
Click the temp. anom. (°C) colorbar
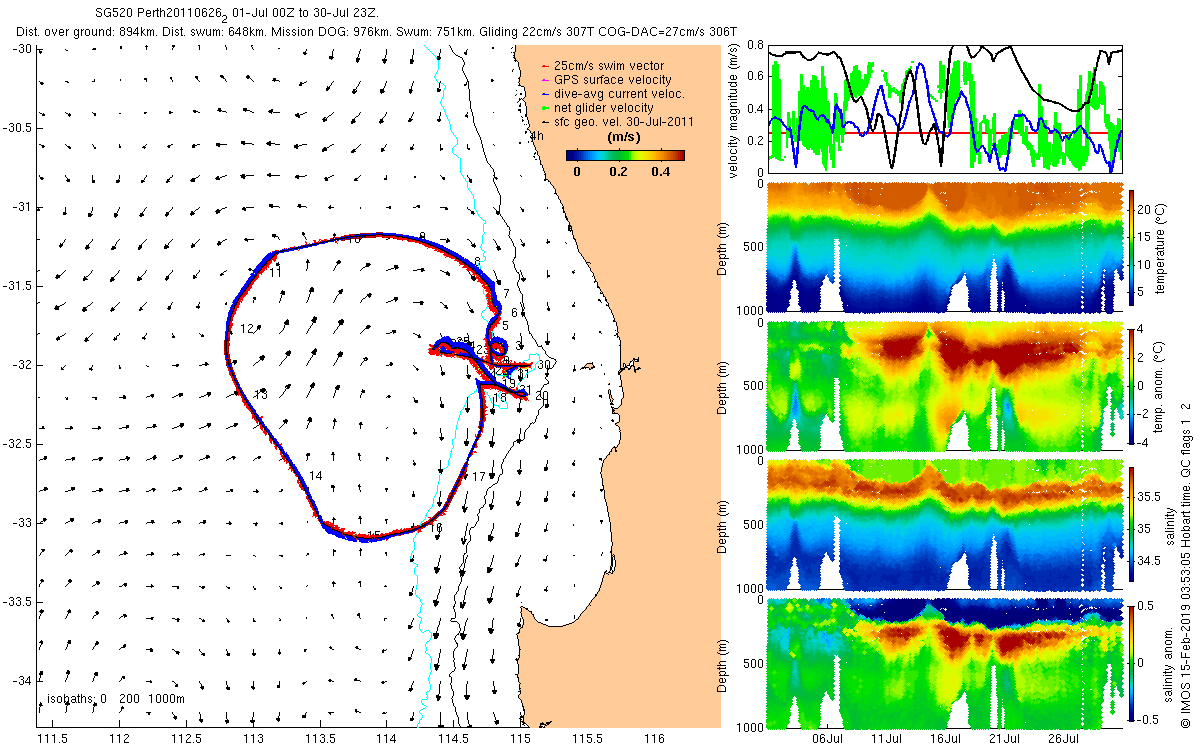point(1132,385)
